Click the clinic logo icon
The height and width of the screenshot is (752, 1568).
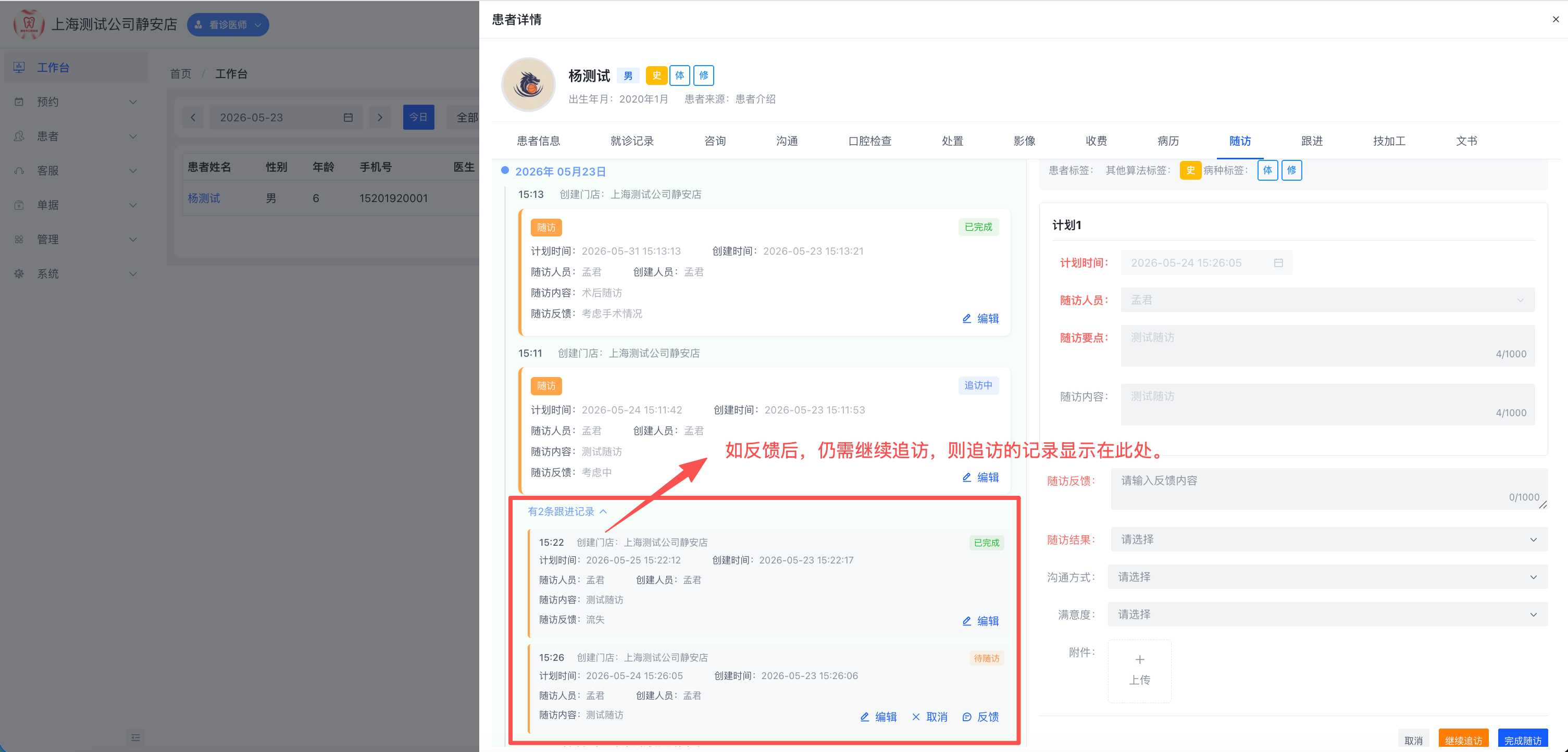[29, 24]
